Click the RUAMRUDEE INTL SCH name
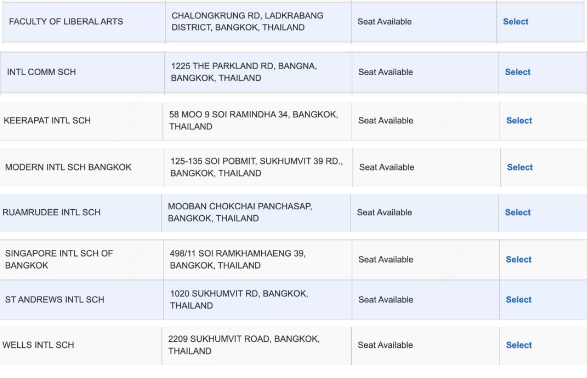 pyautogui.click(x=51, y=212)
